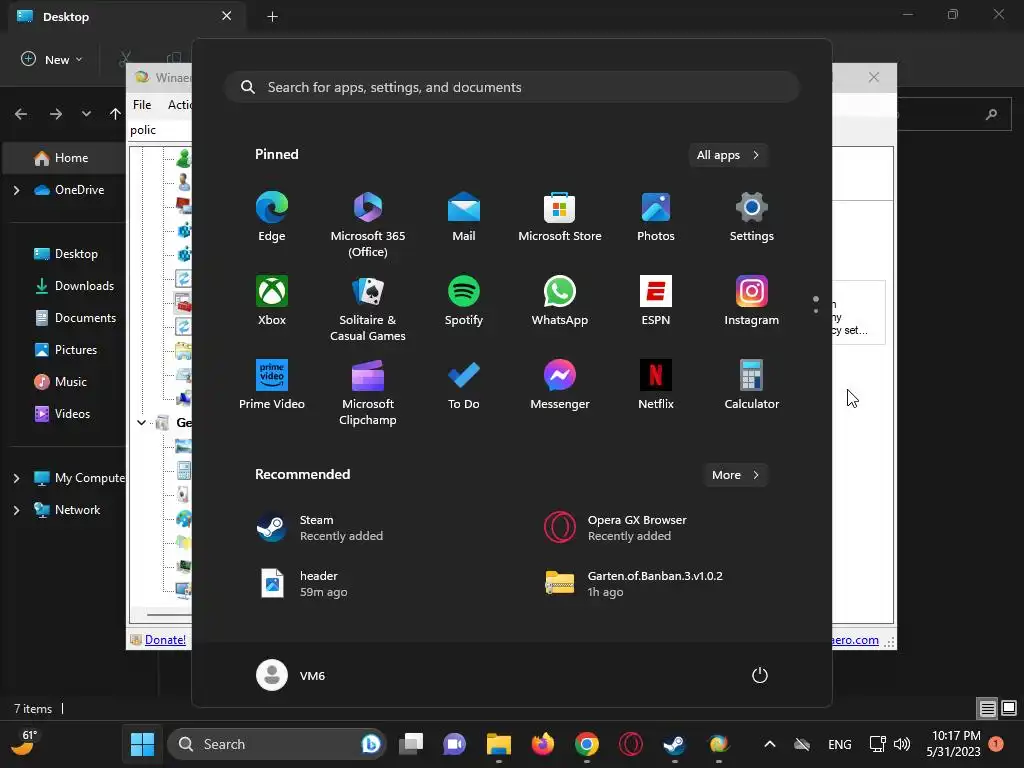Open Opera GX from taskbar
Viewport: 1024px width, 768px height.
(630, 744)
